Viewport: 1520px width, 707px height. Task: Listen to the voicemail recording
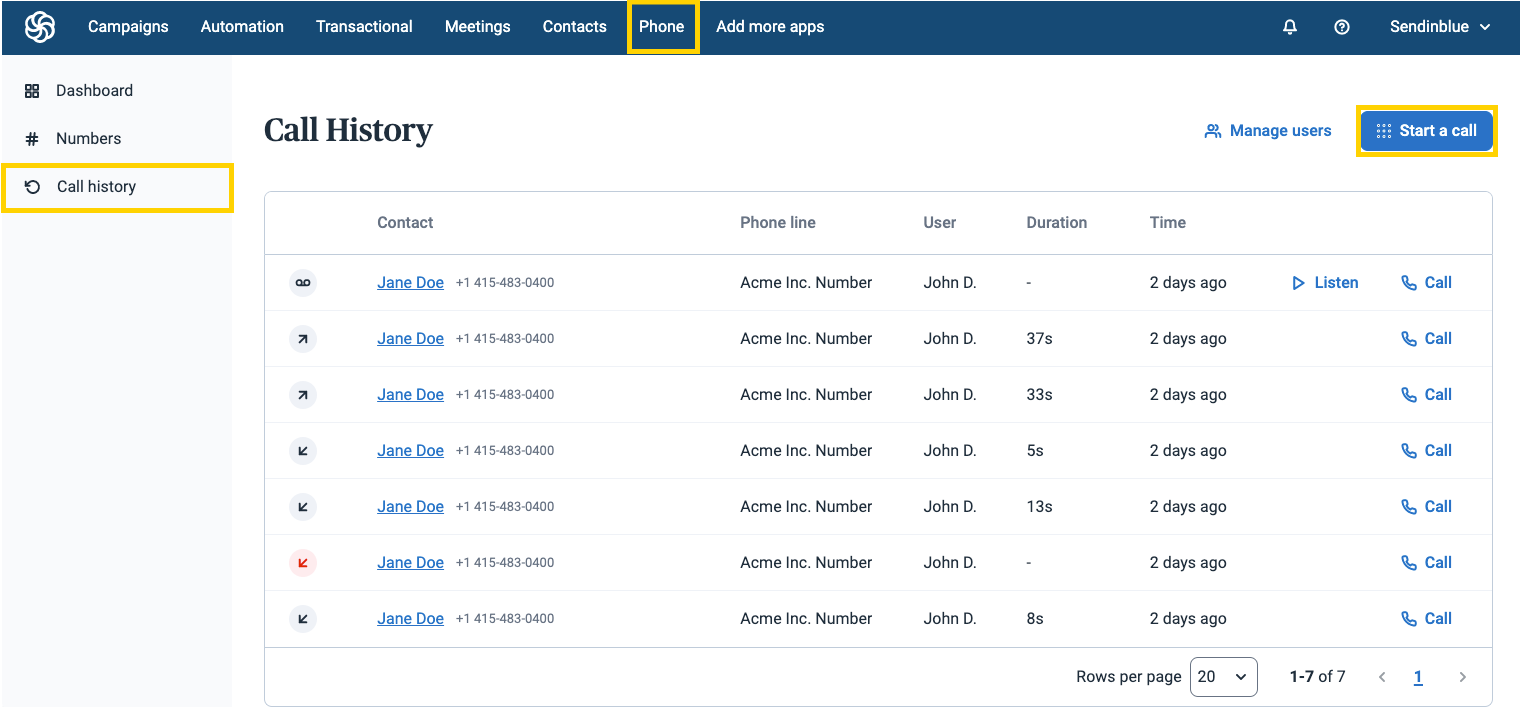[1325, 283]
